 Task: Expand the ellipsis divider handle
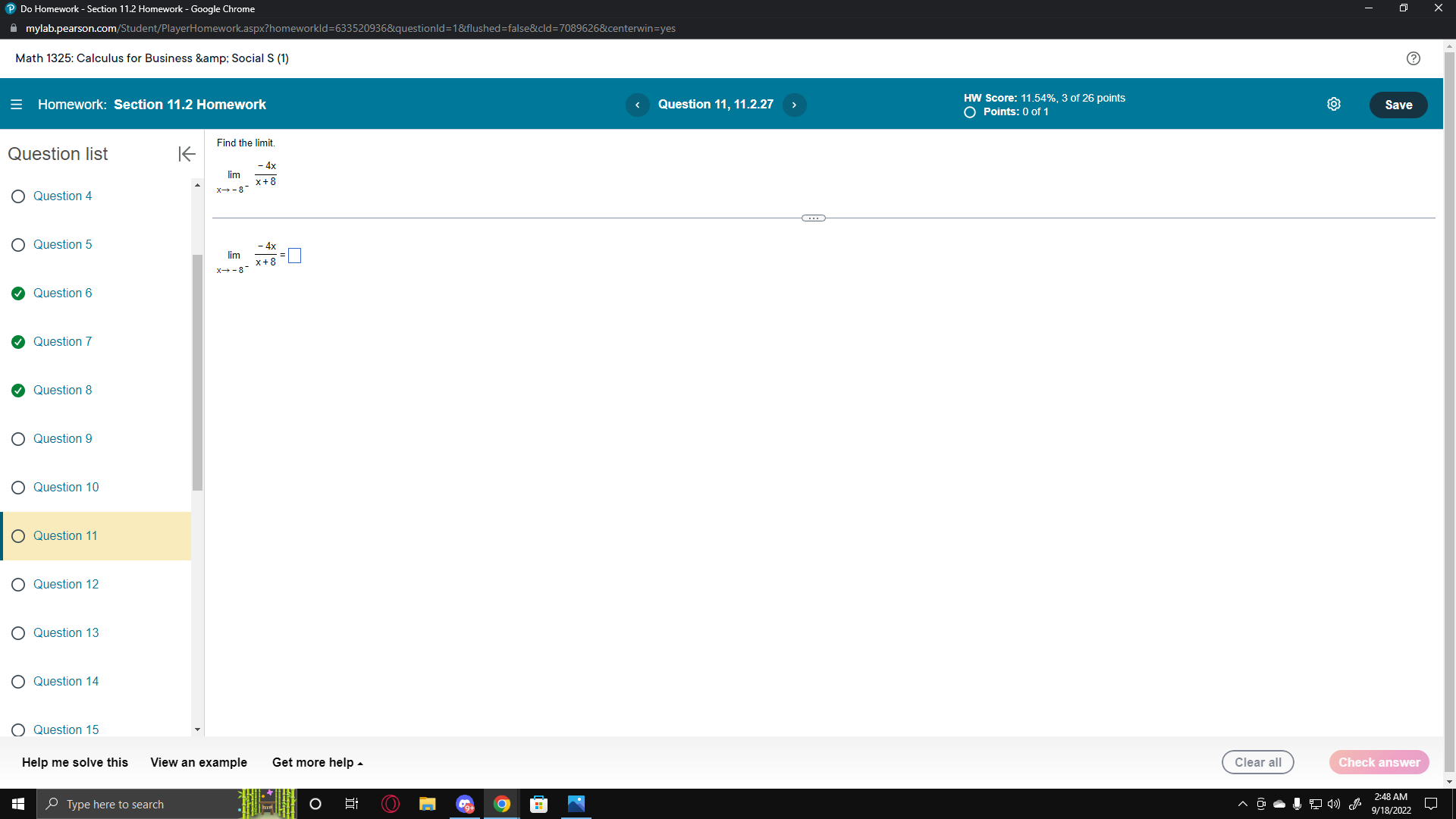tap(813, 218)
